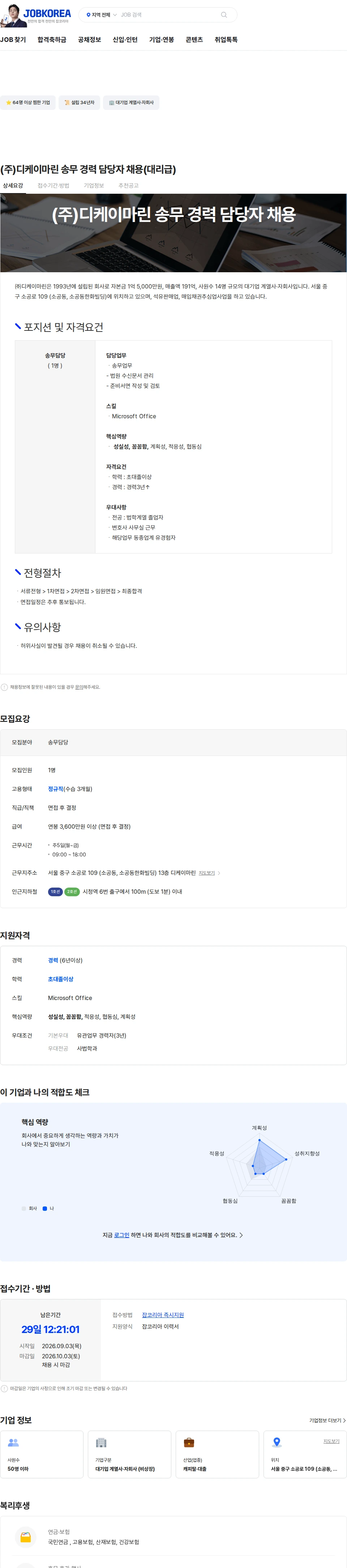This screenshot has width=347, height=1568.
Task: Open the 공채정보 menu
Action: [x=90, y=39]
